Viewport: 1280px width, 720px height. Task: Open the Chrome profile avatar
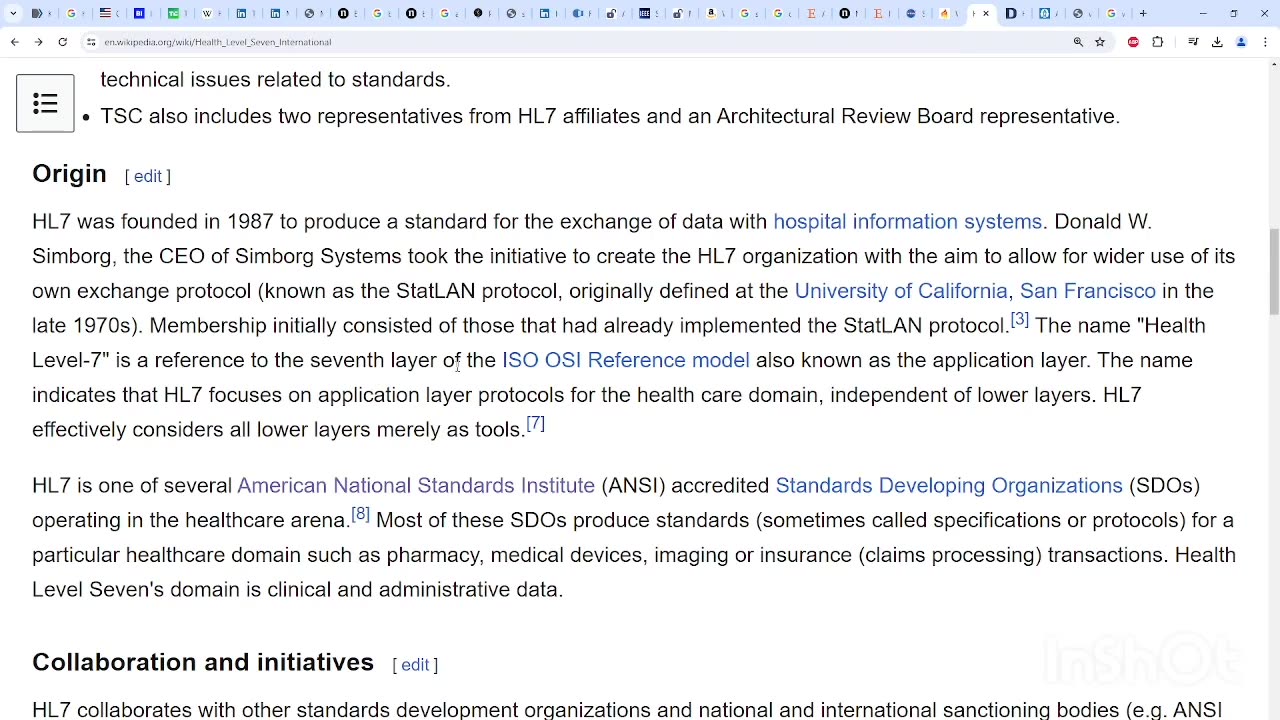click(1241, 42)
